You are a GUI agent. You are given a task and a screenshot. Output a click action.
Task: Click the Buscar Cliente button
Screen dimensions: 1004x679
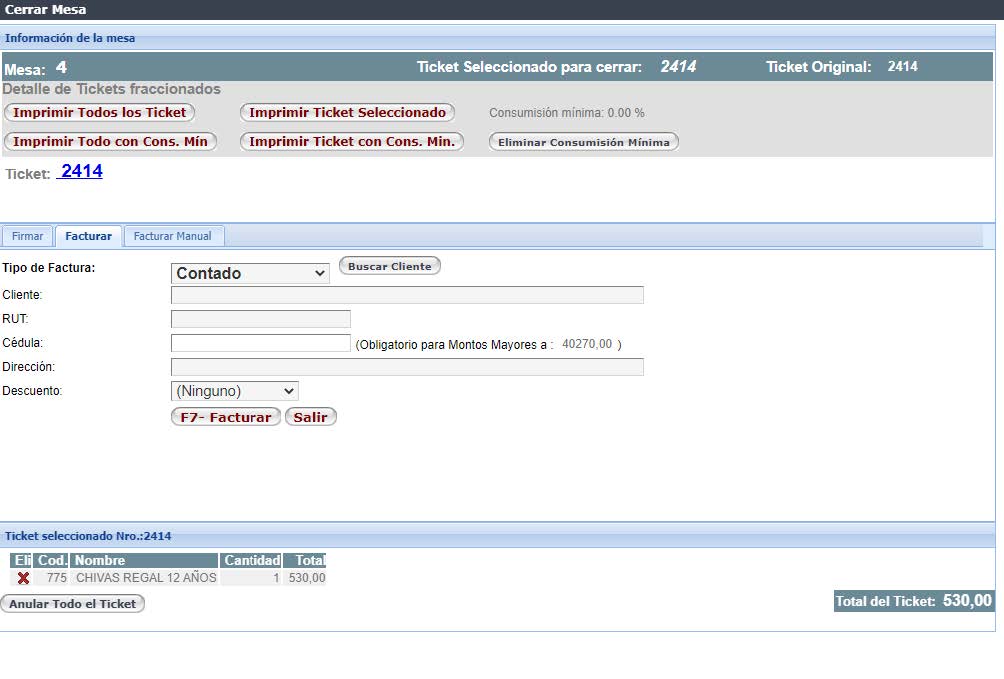[389, 266]
